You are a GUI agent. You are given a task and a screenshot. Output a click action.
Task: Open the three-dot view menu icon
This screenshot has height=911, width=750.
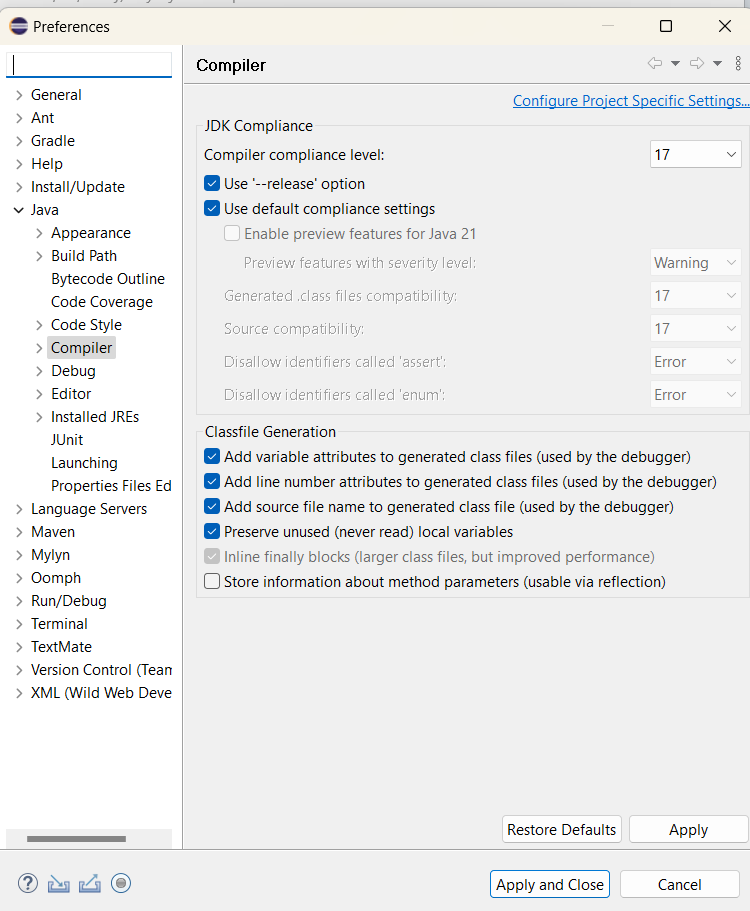pyautogui.click(x=738, y=63)
